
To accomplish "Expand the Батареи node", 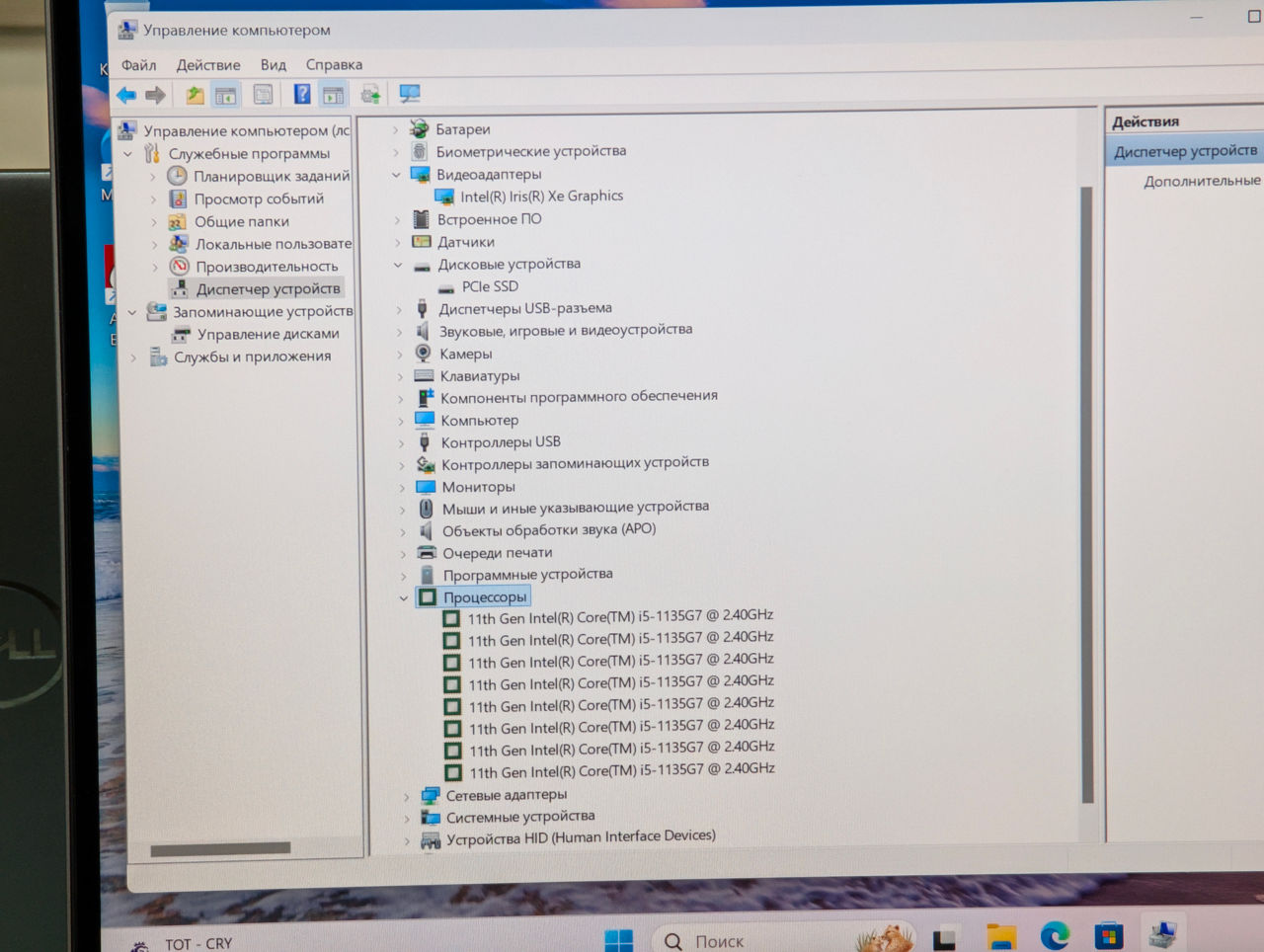I will pyautogui.click(x=395, y=129).
